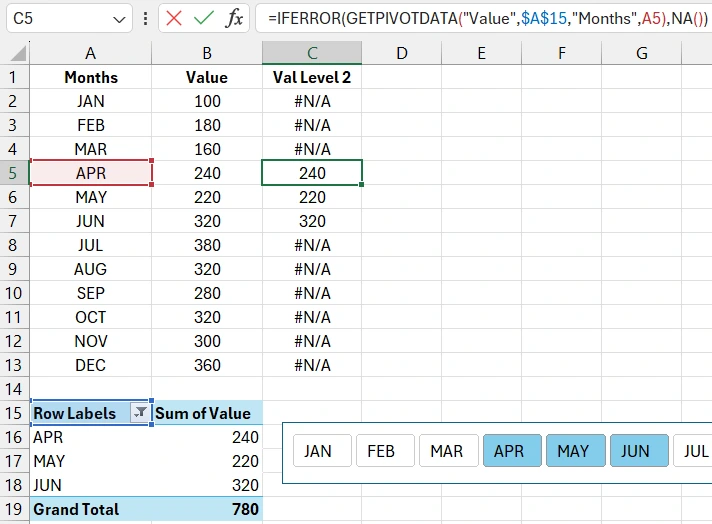Viewport: 712px width, 524px height.
Task: Select column D header
Action: (402, 53)
